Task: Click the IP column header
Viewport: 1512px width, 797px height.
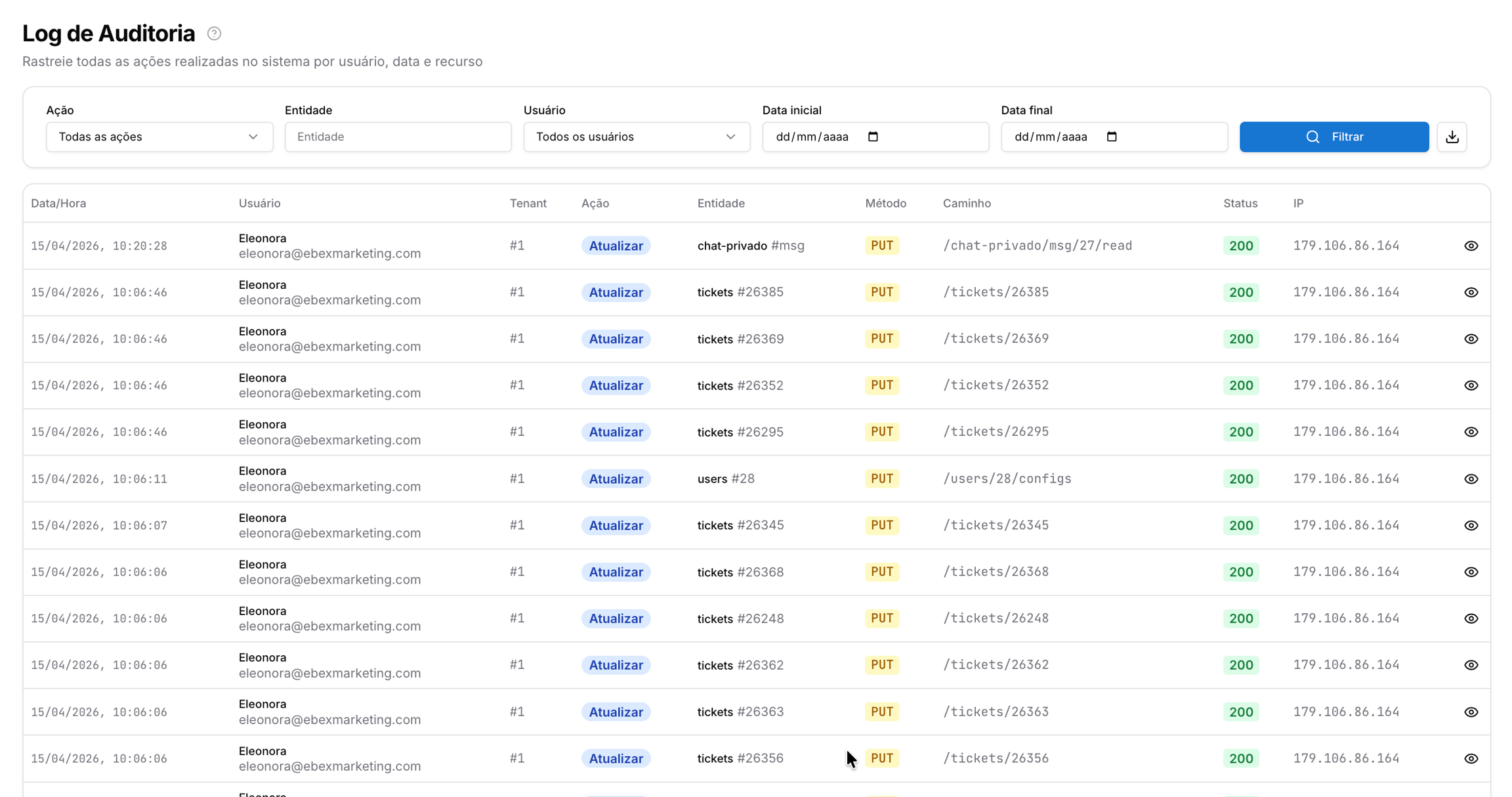Action: click(x=1298, y=203)
